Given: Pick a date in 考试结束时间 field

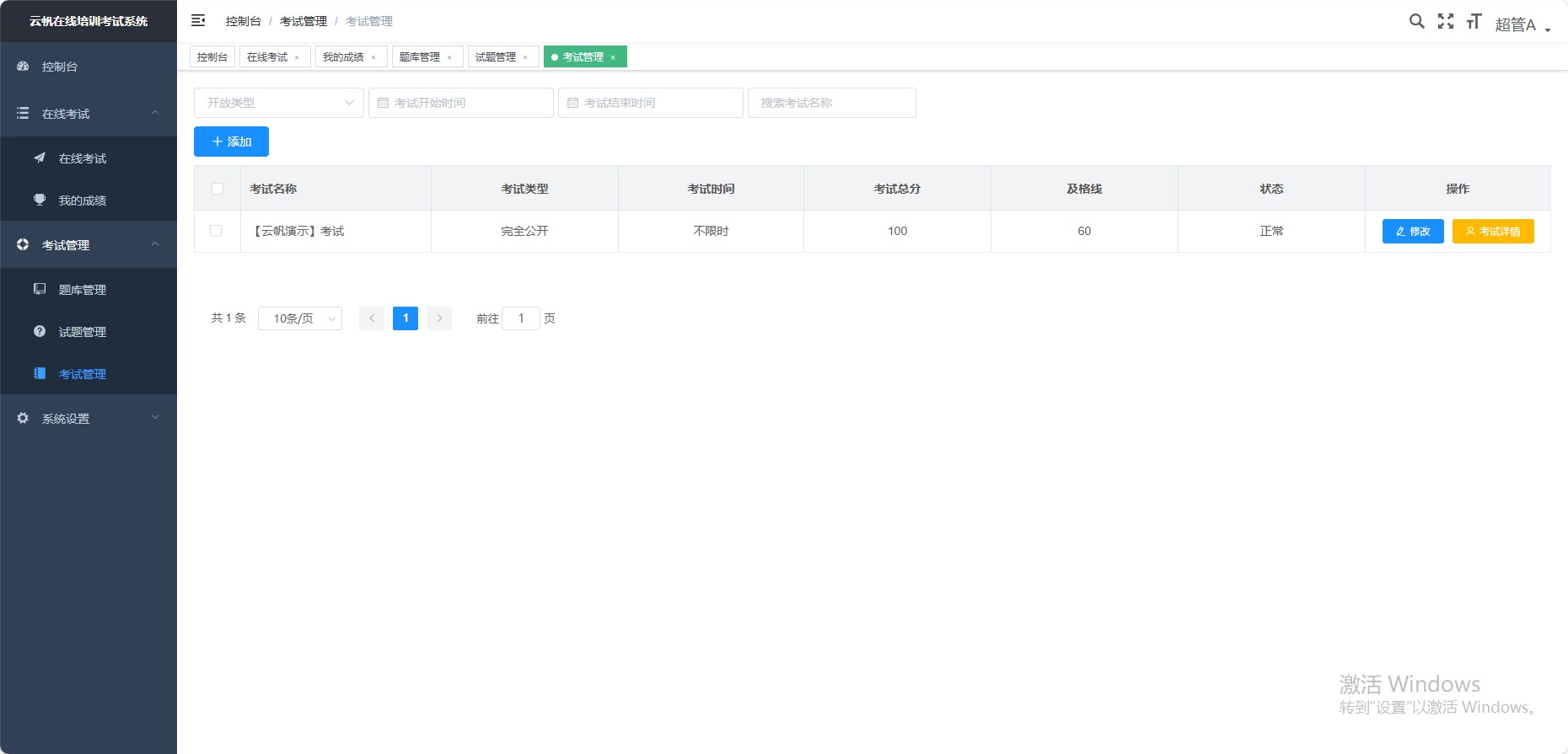Looking at the screenshot, I should point(651,103).
